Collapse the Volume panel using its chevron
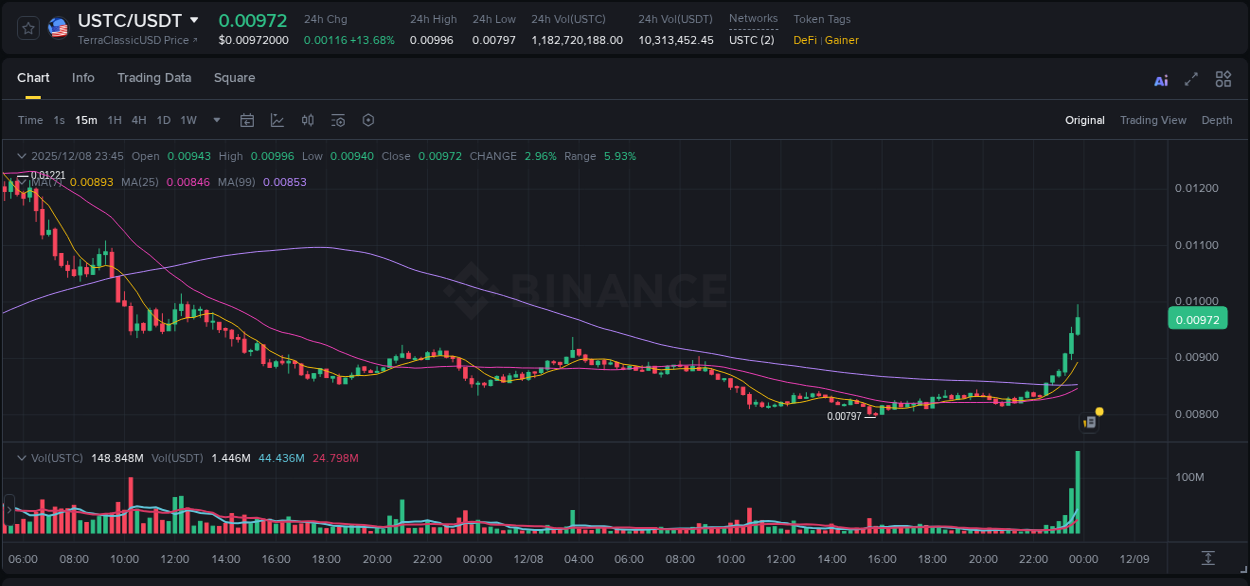The height and width of the screenshot is (586, 1250). point(21,457)
